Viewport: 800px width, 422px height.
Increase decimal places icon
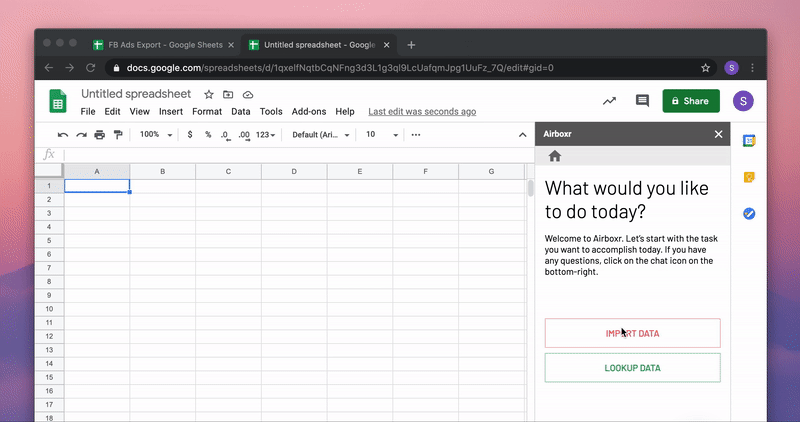point(244,135)
